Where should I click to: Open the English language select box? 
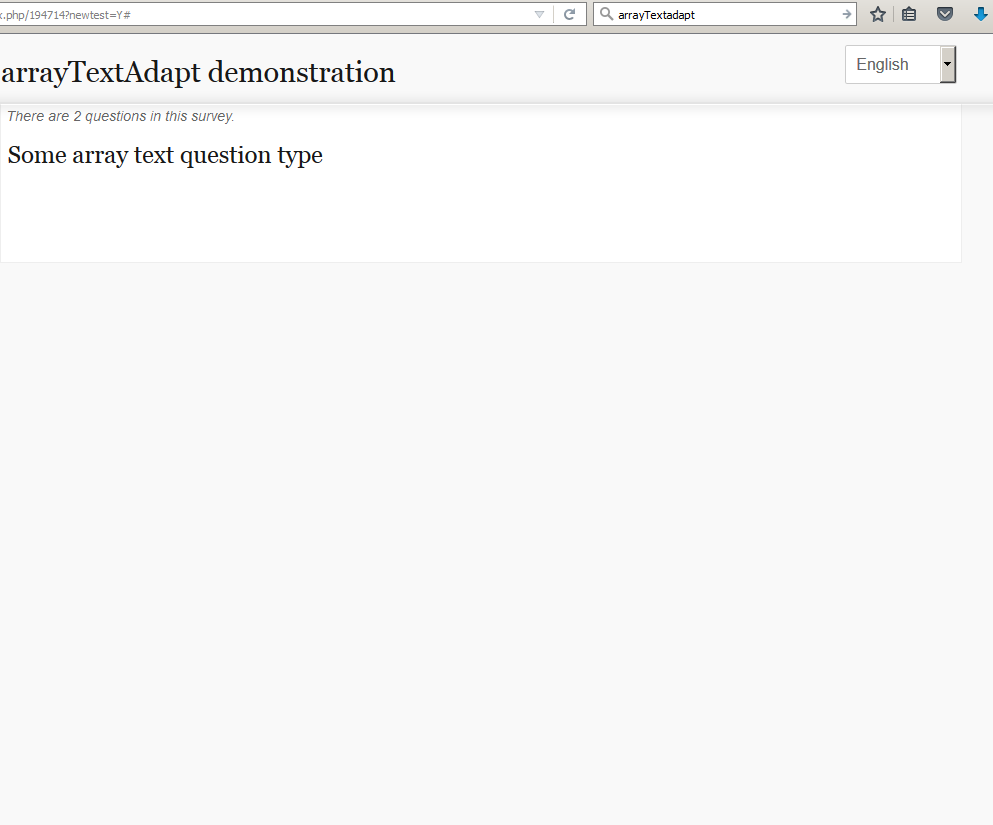pyautogui.click(x=900, y=65)
